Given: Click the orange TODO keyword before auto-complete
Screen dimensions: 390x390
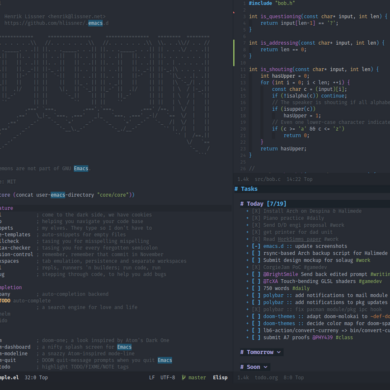Looking at the screenshot, I should point(5,301).
